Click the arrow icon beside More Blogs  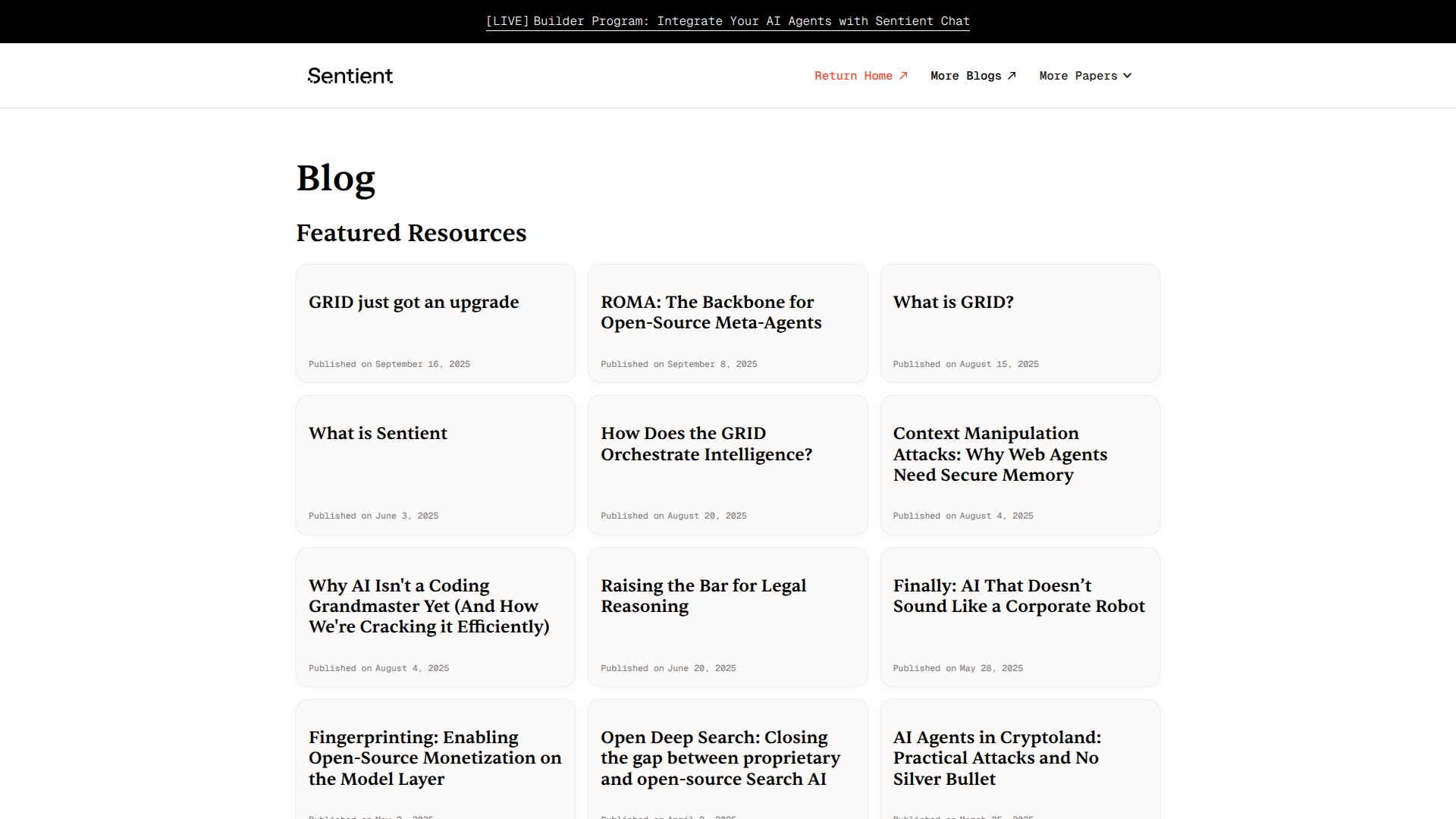[1012, 76]
